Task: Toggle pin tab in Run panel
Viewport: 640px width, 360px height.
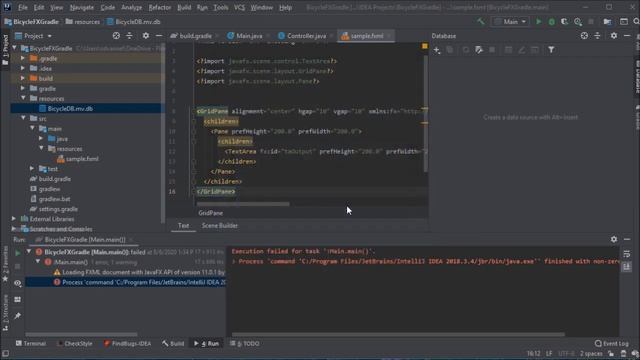Action: pos(18,316)
